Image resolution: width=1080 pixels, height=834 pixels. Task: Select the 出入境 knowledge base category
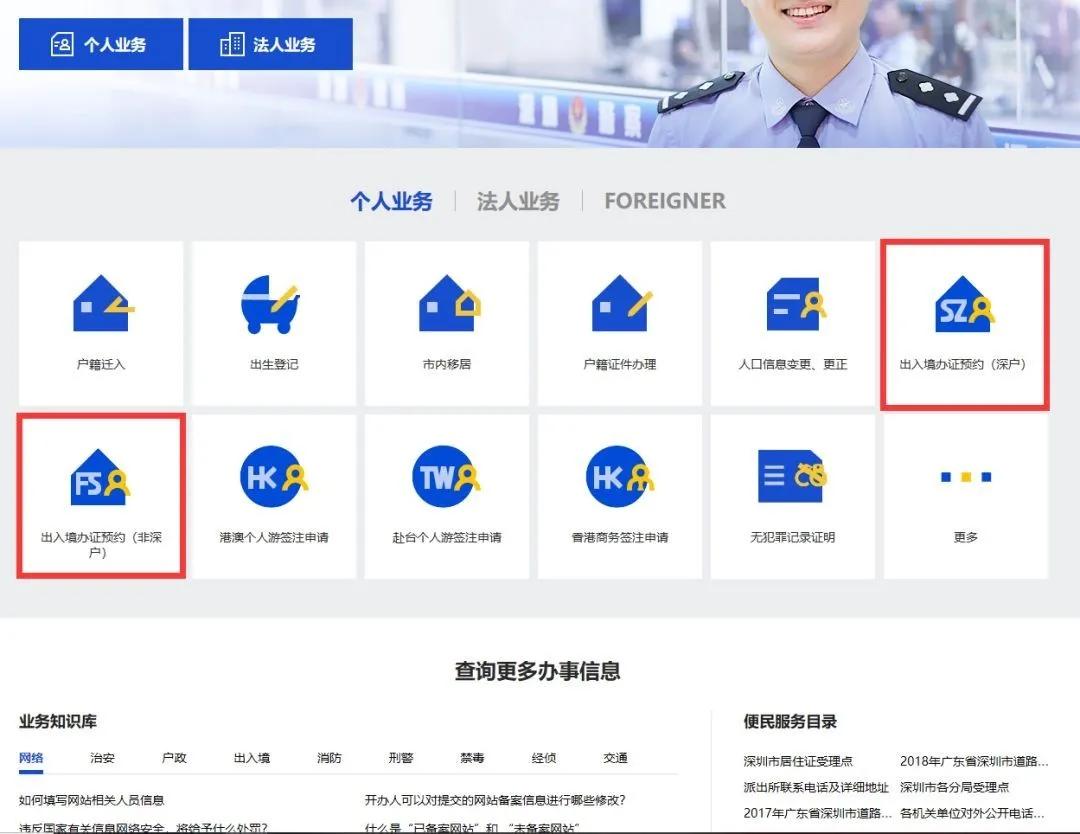[252, 758]
